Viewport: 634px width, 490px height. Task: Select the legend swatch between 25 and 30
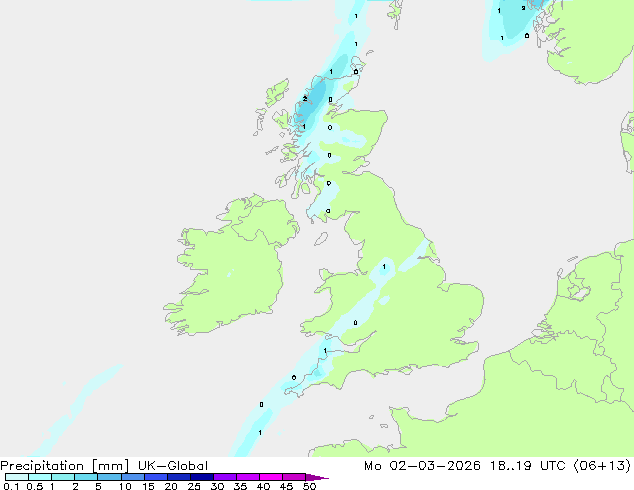[x=202, y=477]
